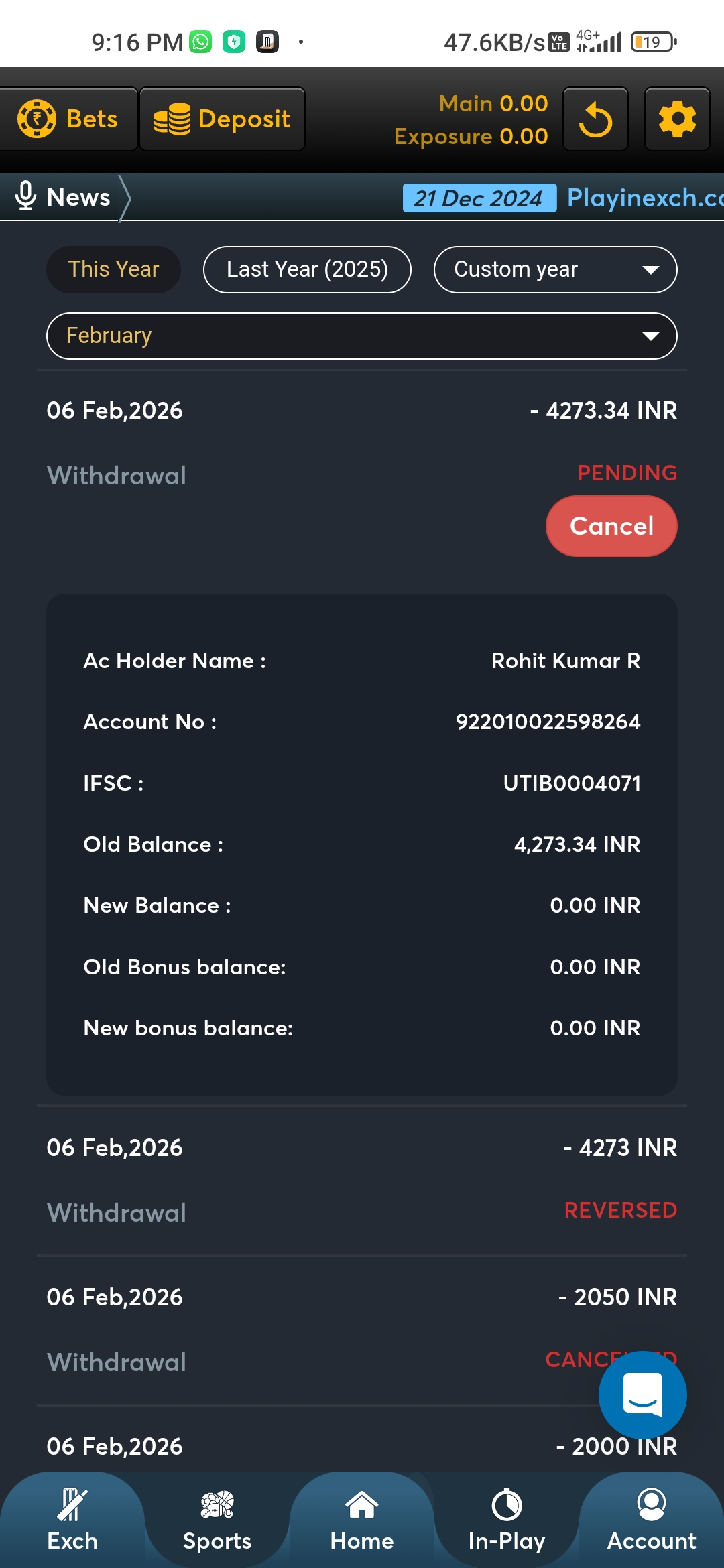Open the settings gear icon

pyautogui.click(x=677, y=120)
